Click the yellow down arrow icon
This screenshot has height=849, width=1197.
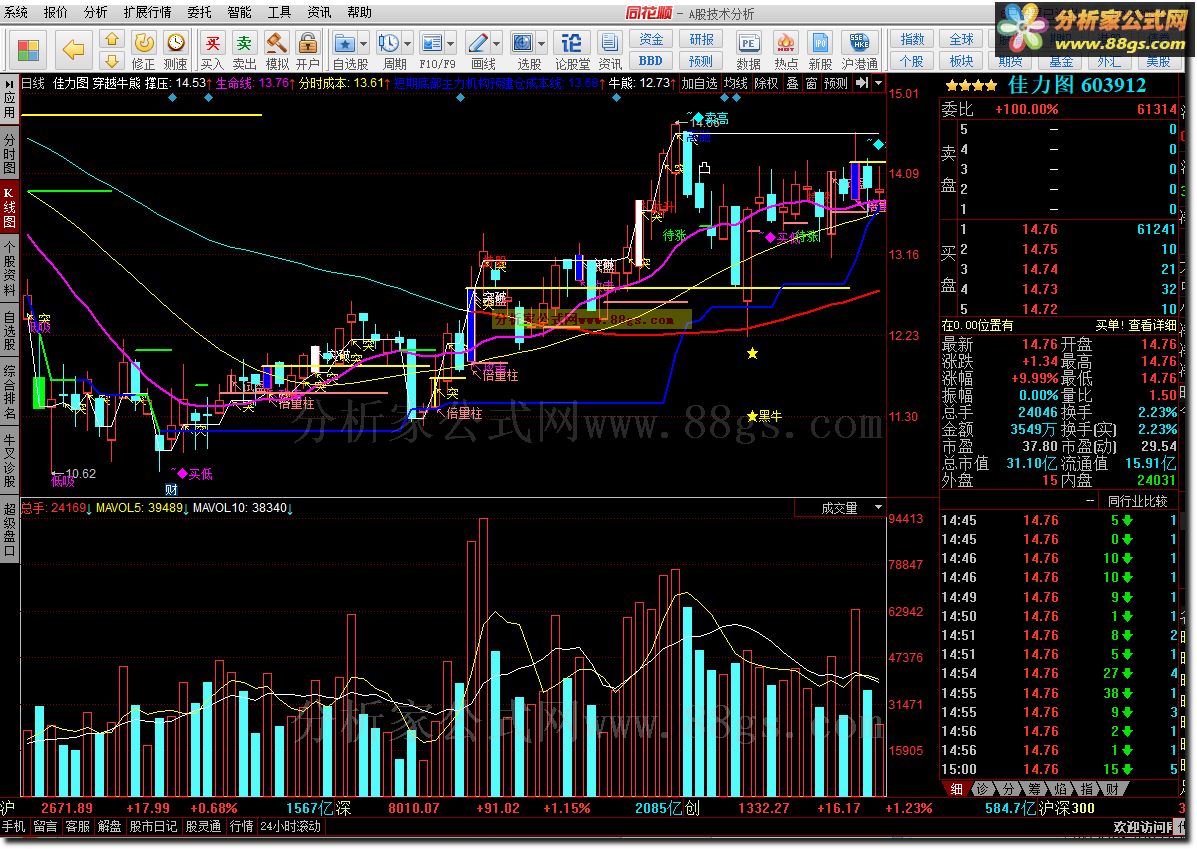coord(112,60)
